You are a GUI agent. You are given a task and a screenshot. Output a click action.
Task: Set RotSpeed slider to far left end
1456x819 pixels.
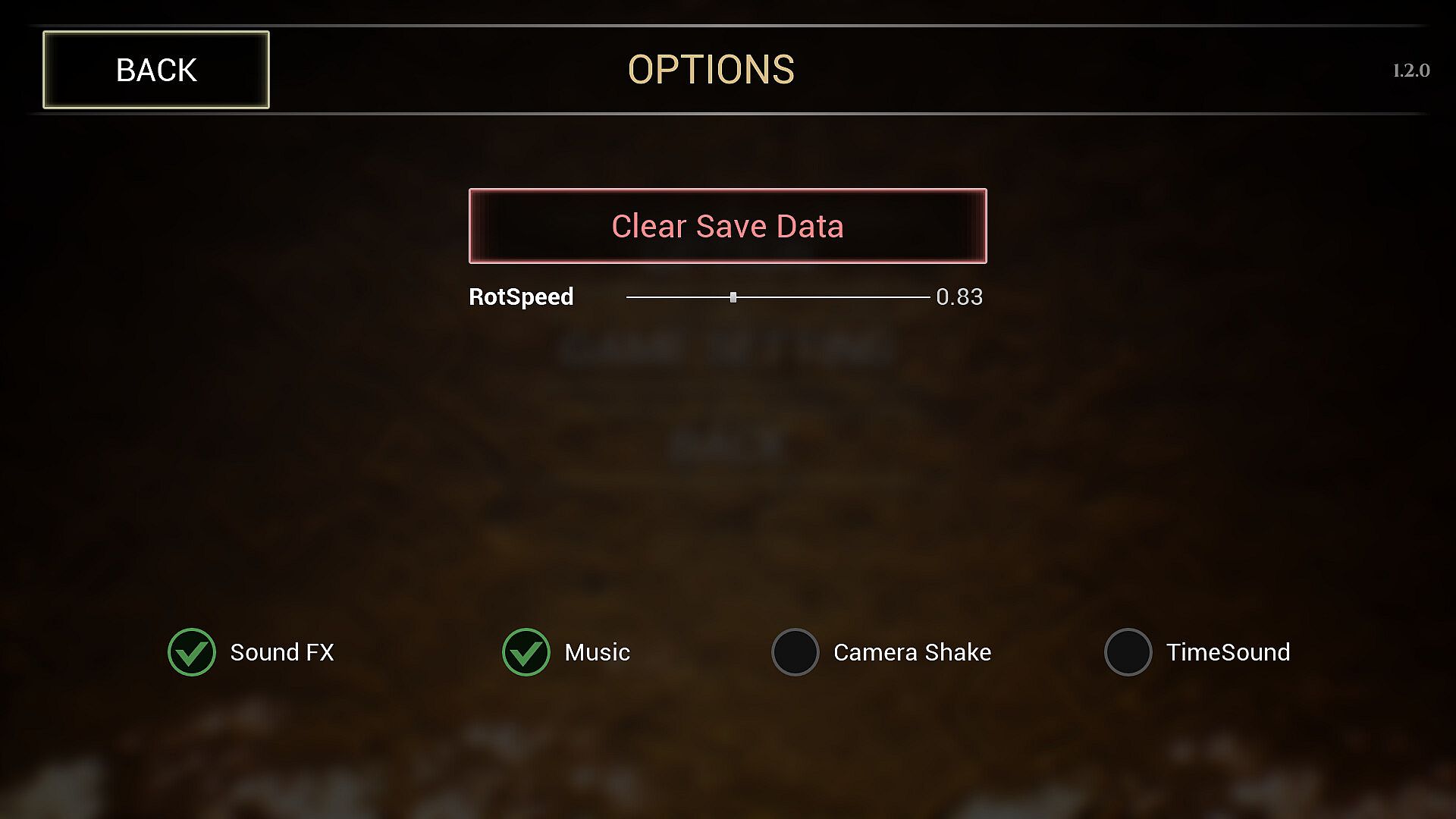coord(628,297)
